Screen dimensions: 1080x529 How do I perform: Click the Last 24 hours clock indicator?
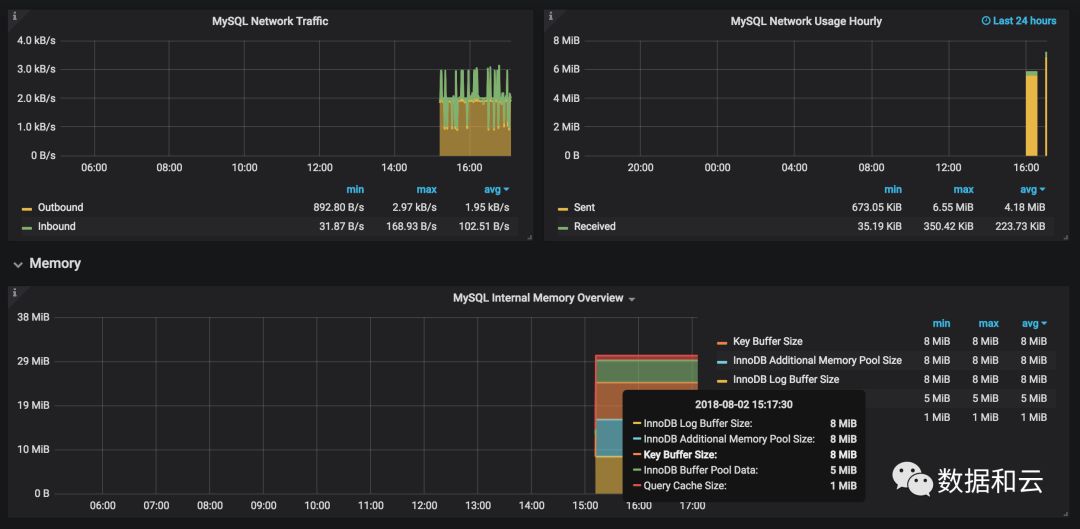(1018, 21)
